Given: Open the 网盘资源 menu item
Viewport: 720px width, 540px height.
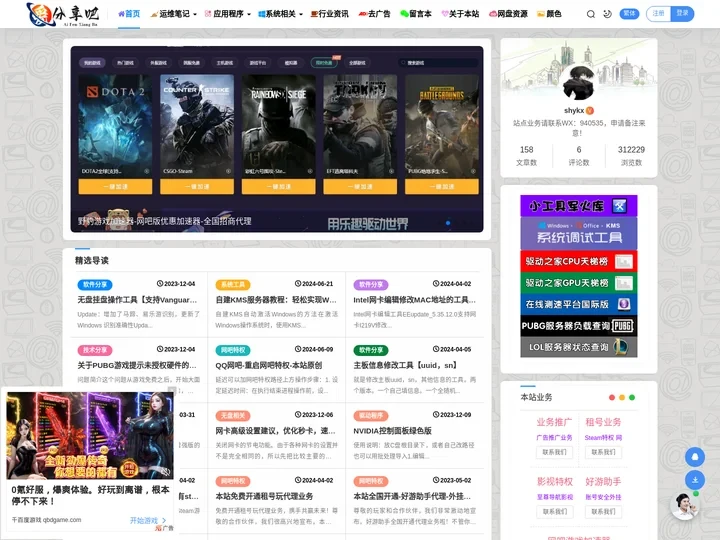Looking at the screenshot, I should (x=508, y=14).
